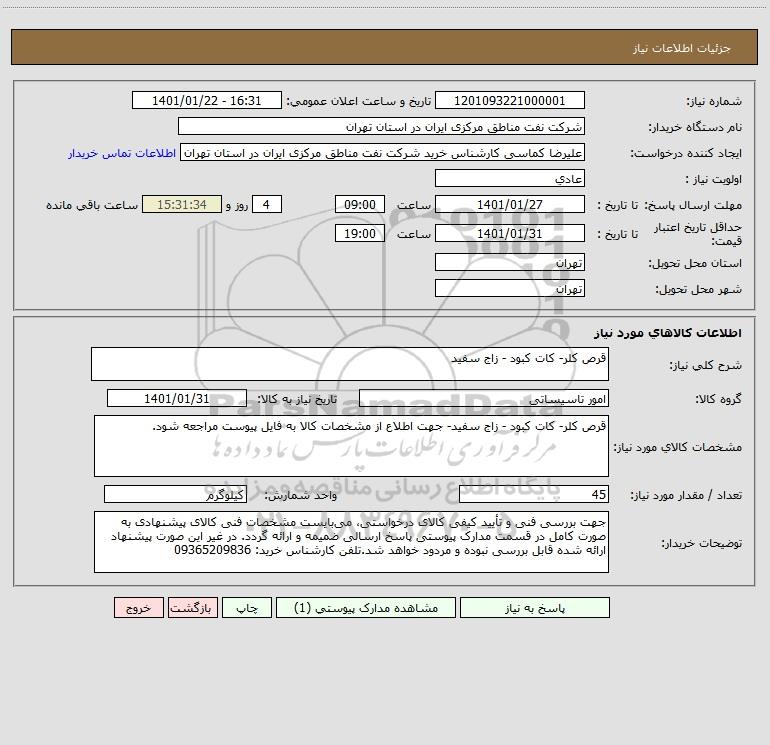Viewport: 770px width, 745px height.
Task: Click the label 'شماره نیاز:'
Action: (x=714, y=102)
